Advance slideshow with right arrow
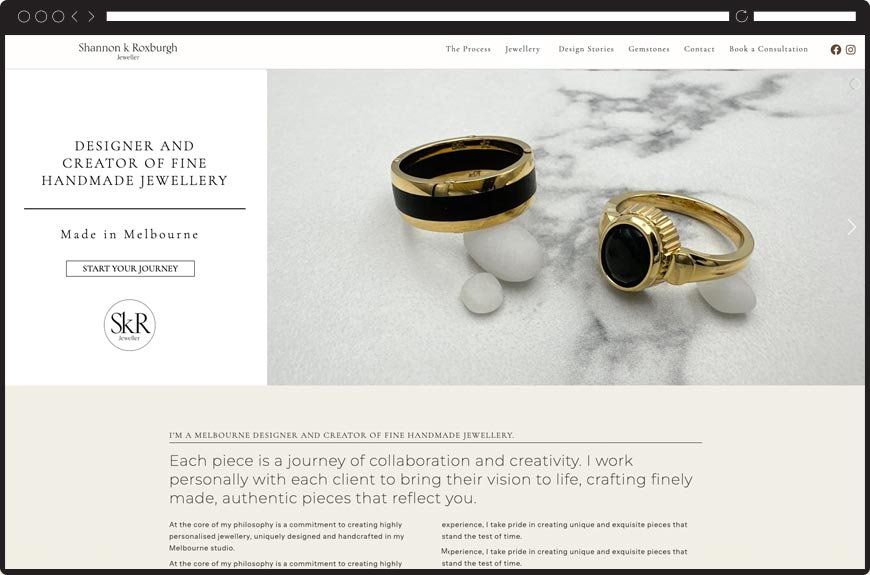This screenshot has width=870, height=575. 852,226
